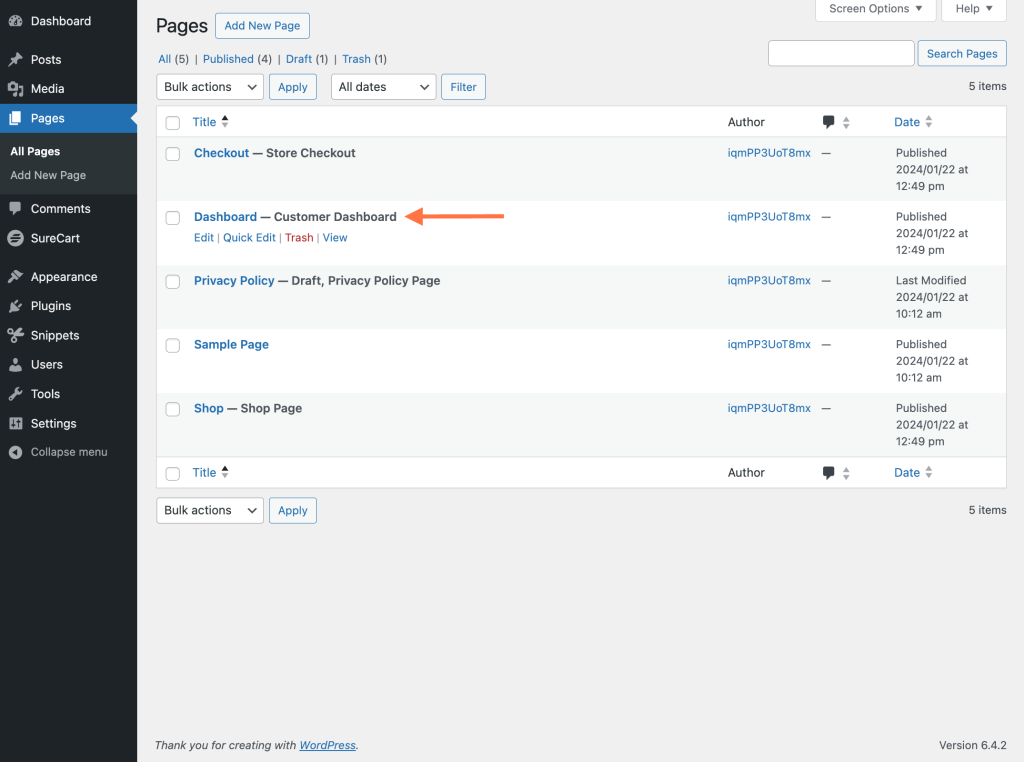
Task: Click inside the search pages field
Action: tap(840, 53)
